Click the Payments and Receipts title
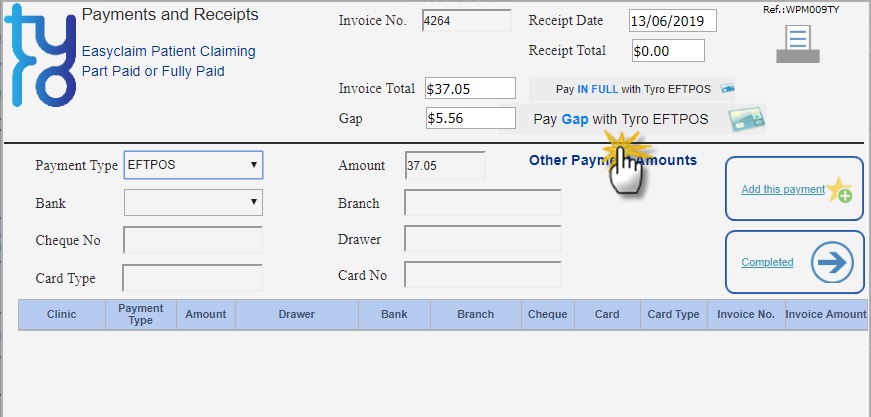This screenshot has height=417, width=871. click(170, 14)
